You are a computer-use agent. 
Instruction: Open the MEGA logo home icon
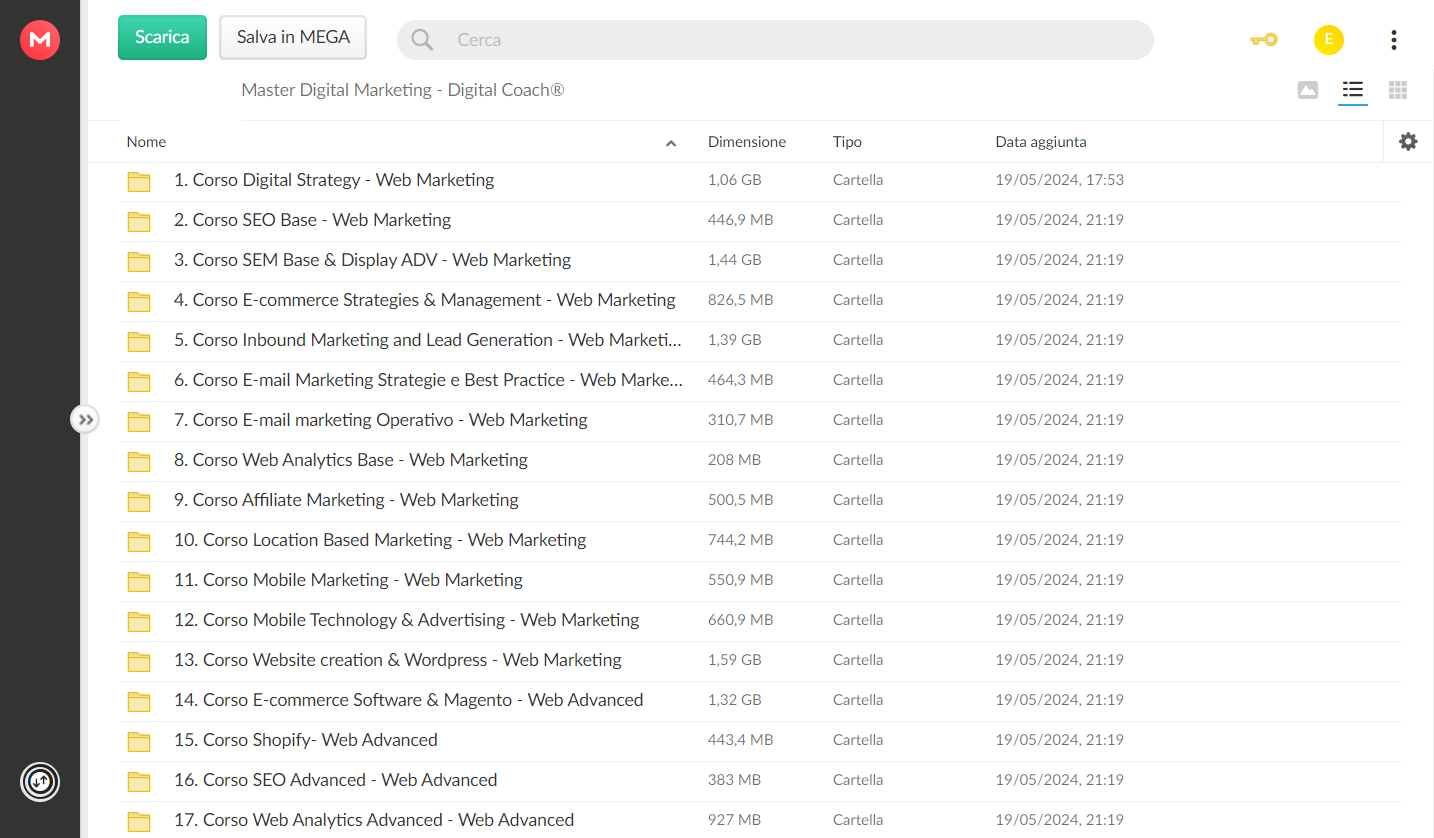tap(40, 40)
